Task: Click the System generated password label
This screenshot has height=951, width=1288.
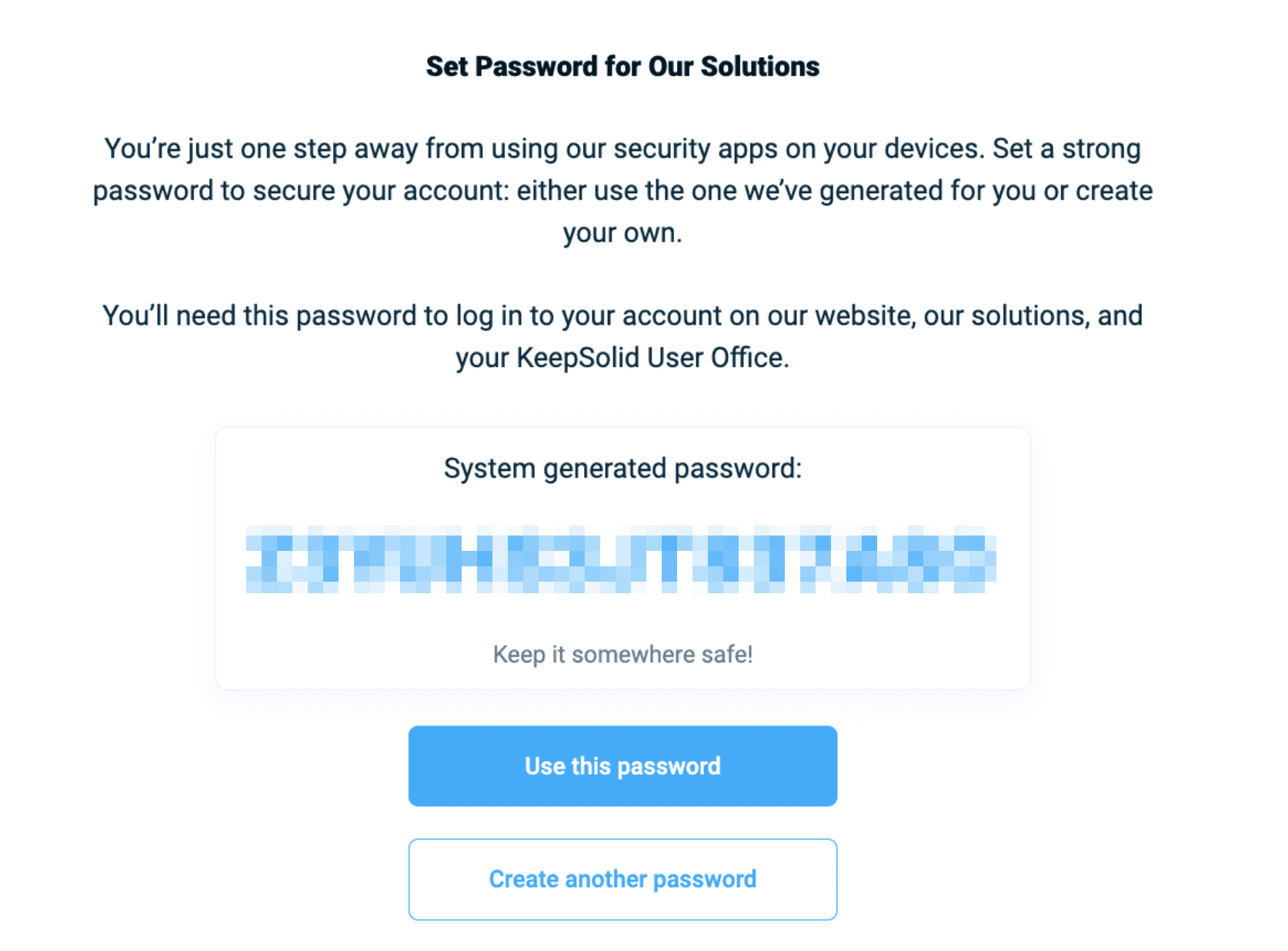Action: 622,469
